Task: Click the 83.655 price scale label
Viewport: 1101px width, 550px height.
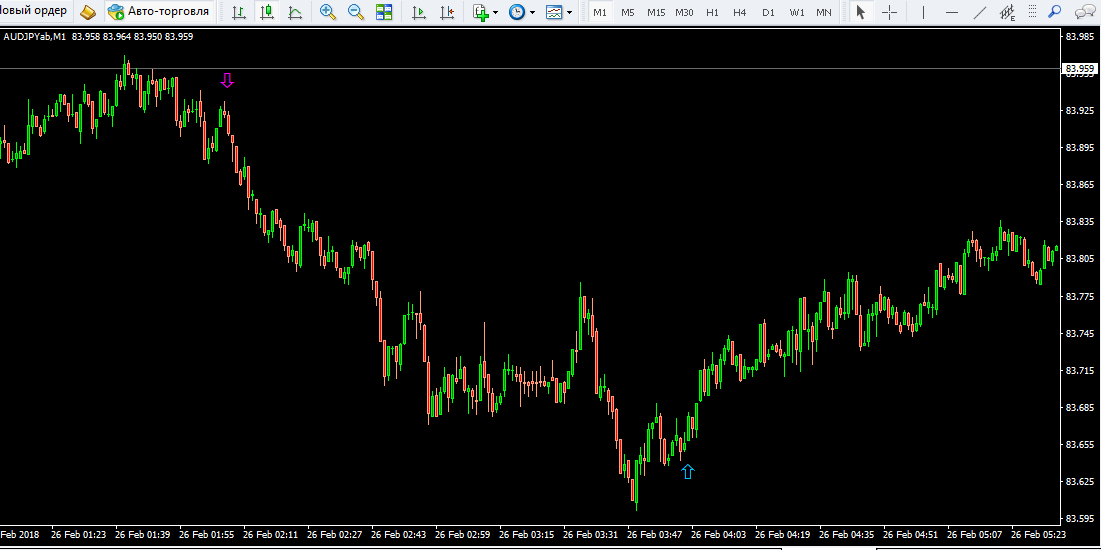Action: click(x=1080, y=445)
